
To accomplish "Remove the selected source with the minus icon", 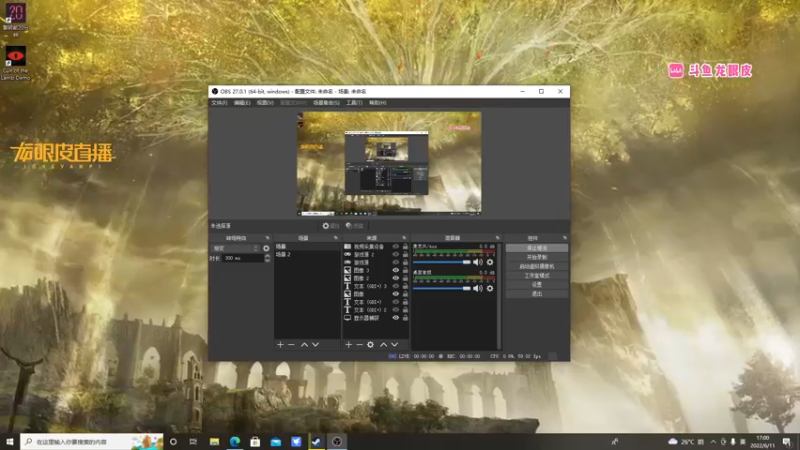I will (x=359, y=345).
